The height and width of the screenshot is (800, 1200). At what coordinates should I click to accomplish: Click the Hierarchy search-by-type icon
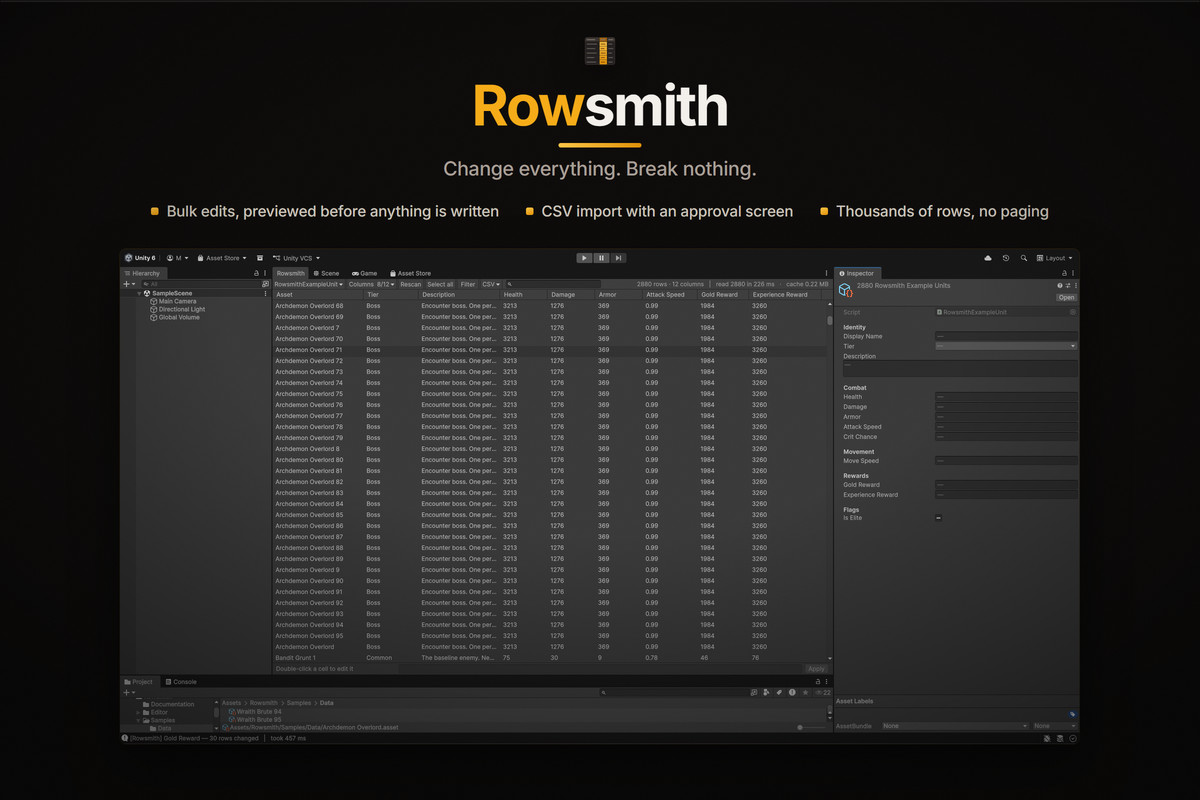[265, 284]
